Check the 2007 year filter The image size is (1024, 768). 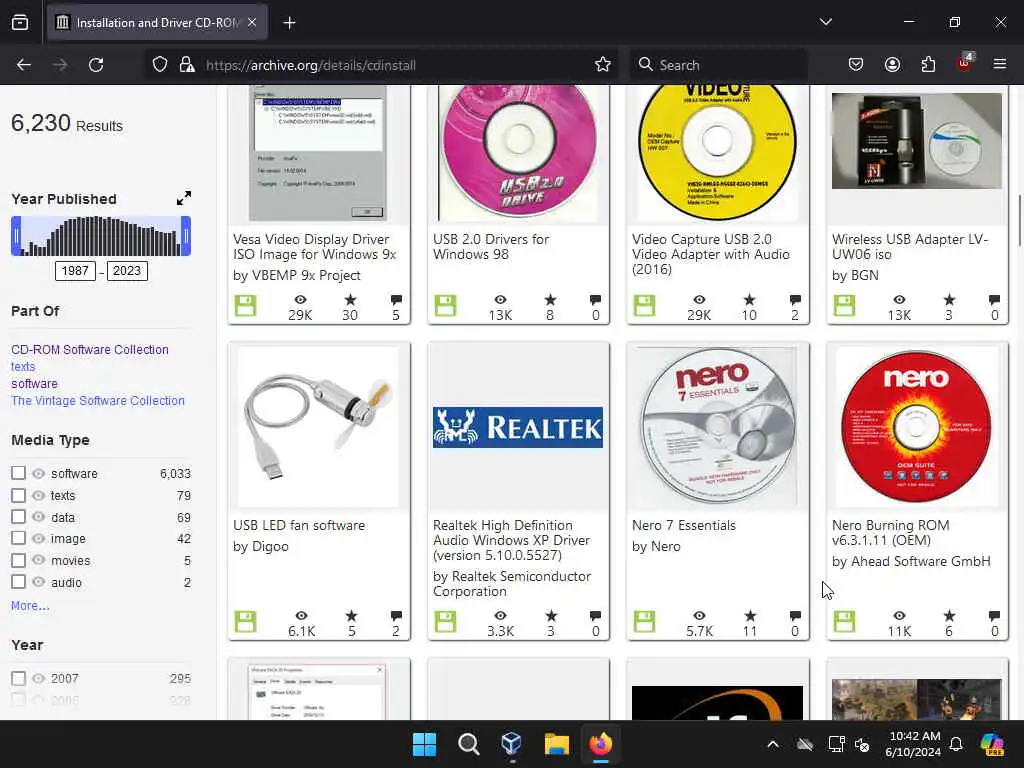[18, 678]
